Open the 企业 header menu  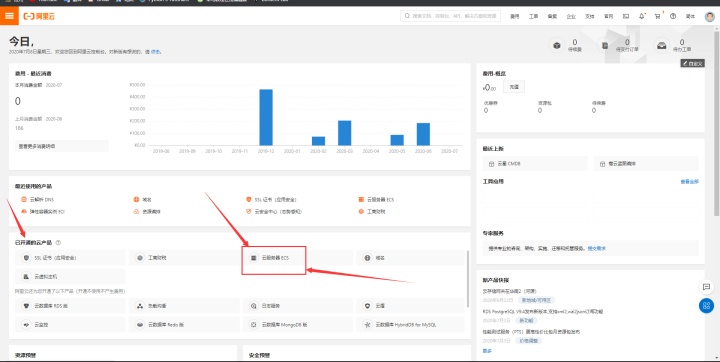click(x=571, y=17)
